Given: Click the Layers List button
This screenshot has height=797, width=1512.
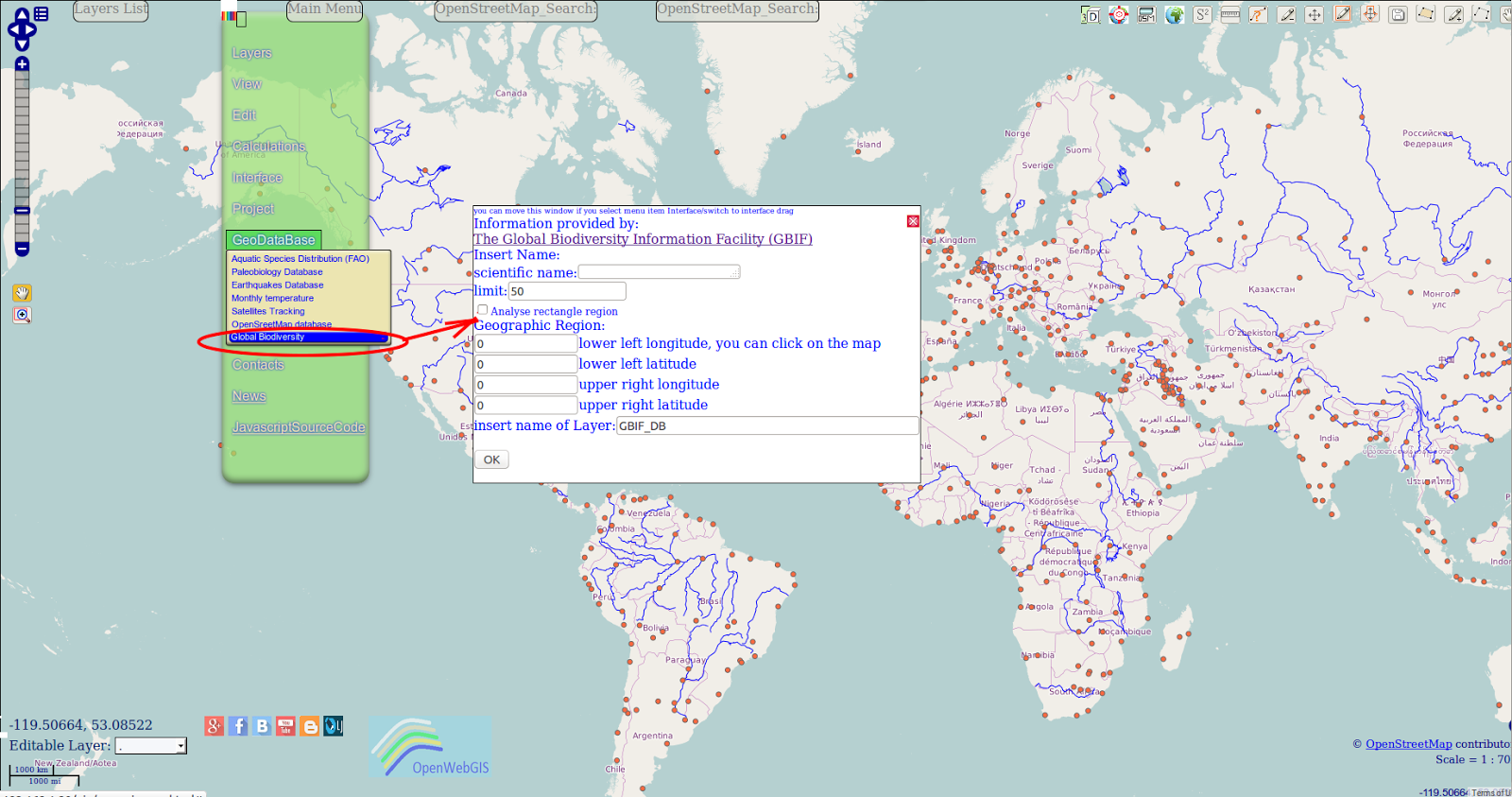Looking at the screenshot, I should point(111,10).
